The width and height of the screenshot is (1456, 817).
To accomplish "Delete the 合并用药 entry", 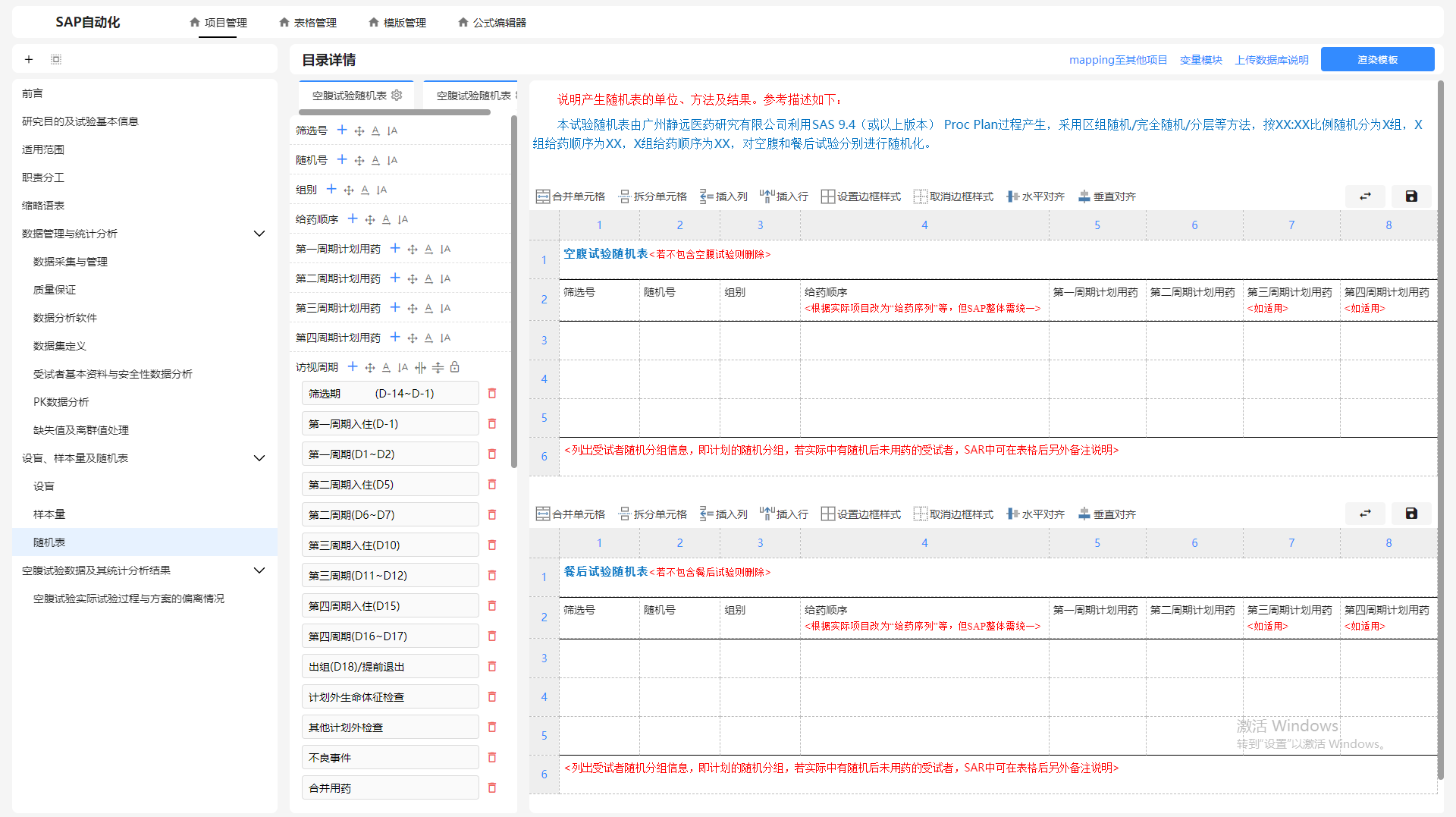I will tap(492, 787).
